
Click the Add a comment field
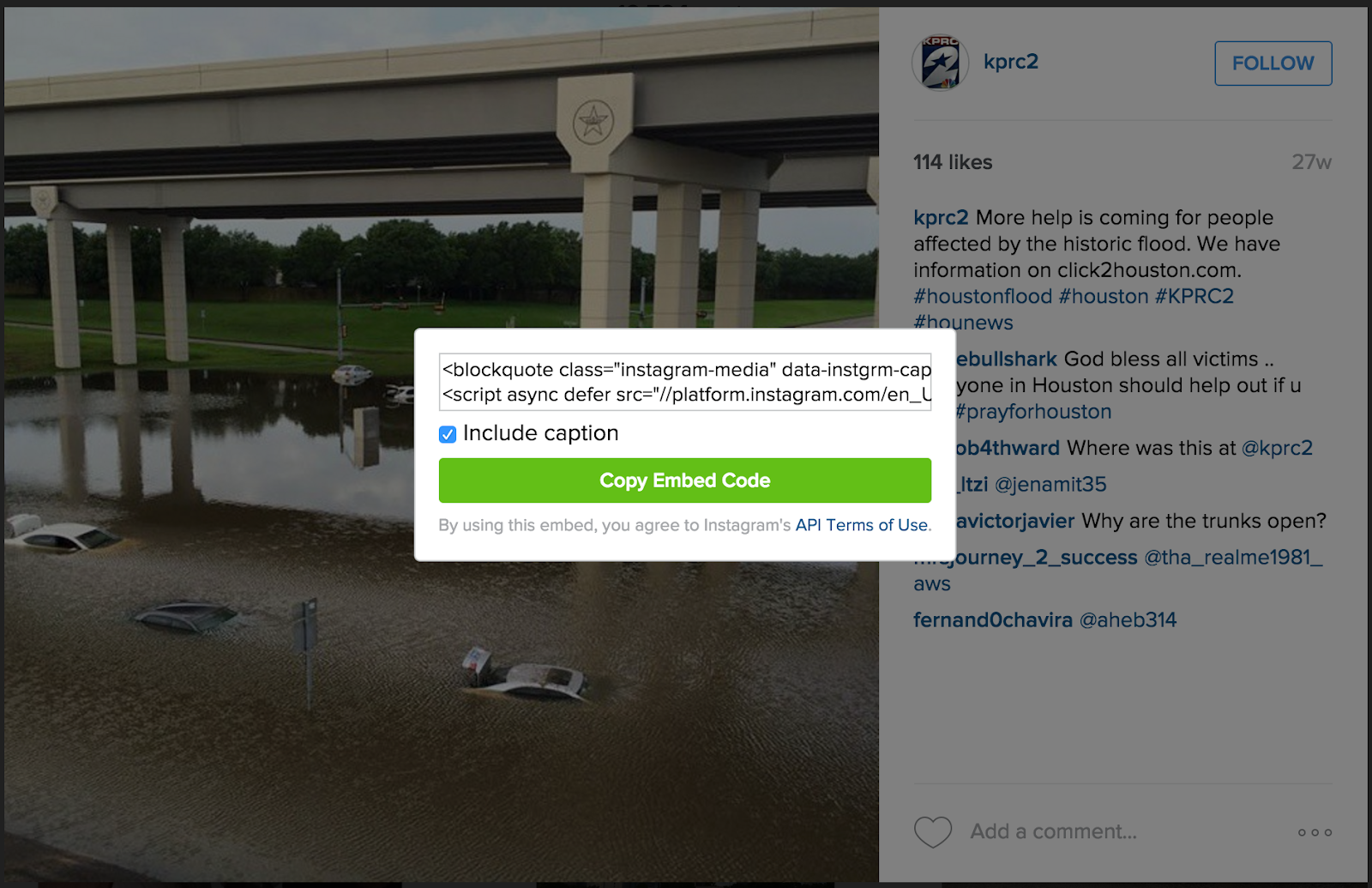click(x=1053, y=831)
